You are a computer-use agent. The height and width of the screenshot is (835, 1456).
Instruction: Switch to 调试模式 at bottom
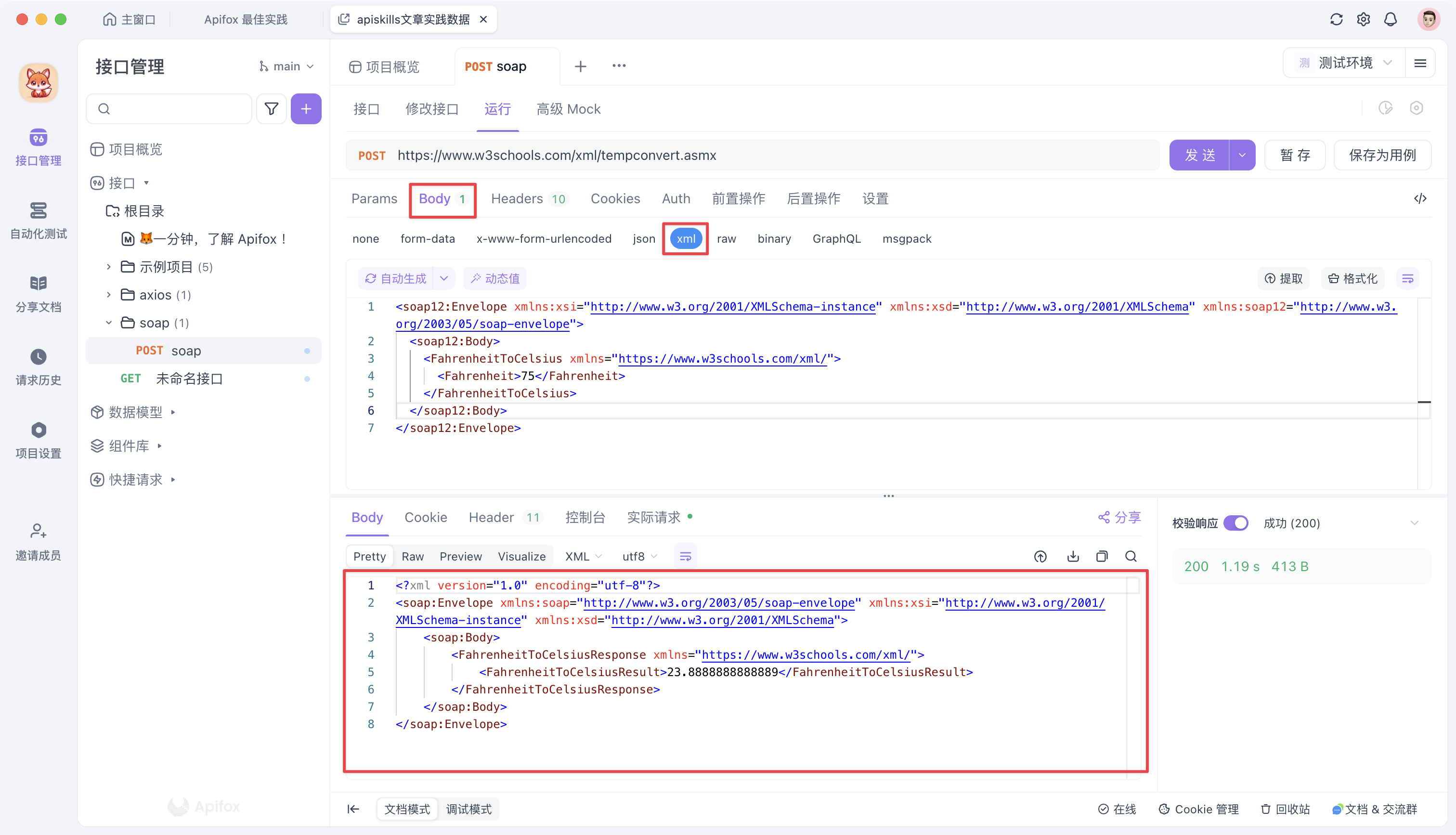coord(469,809)
